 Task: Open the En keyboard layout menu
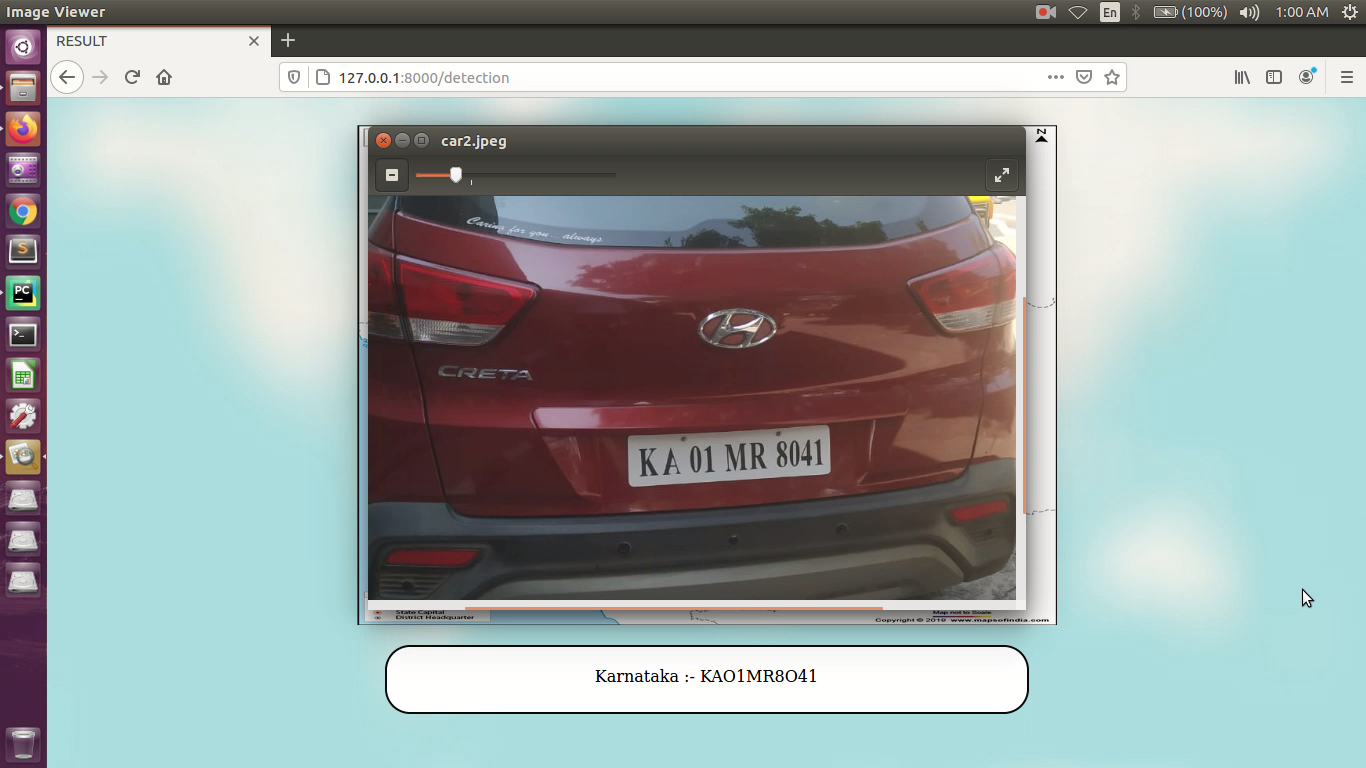click(x=1110, y=12)
